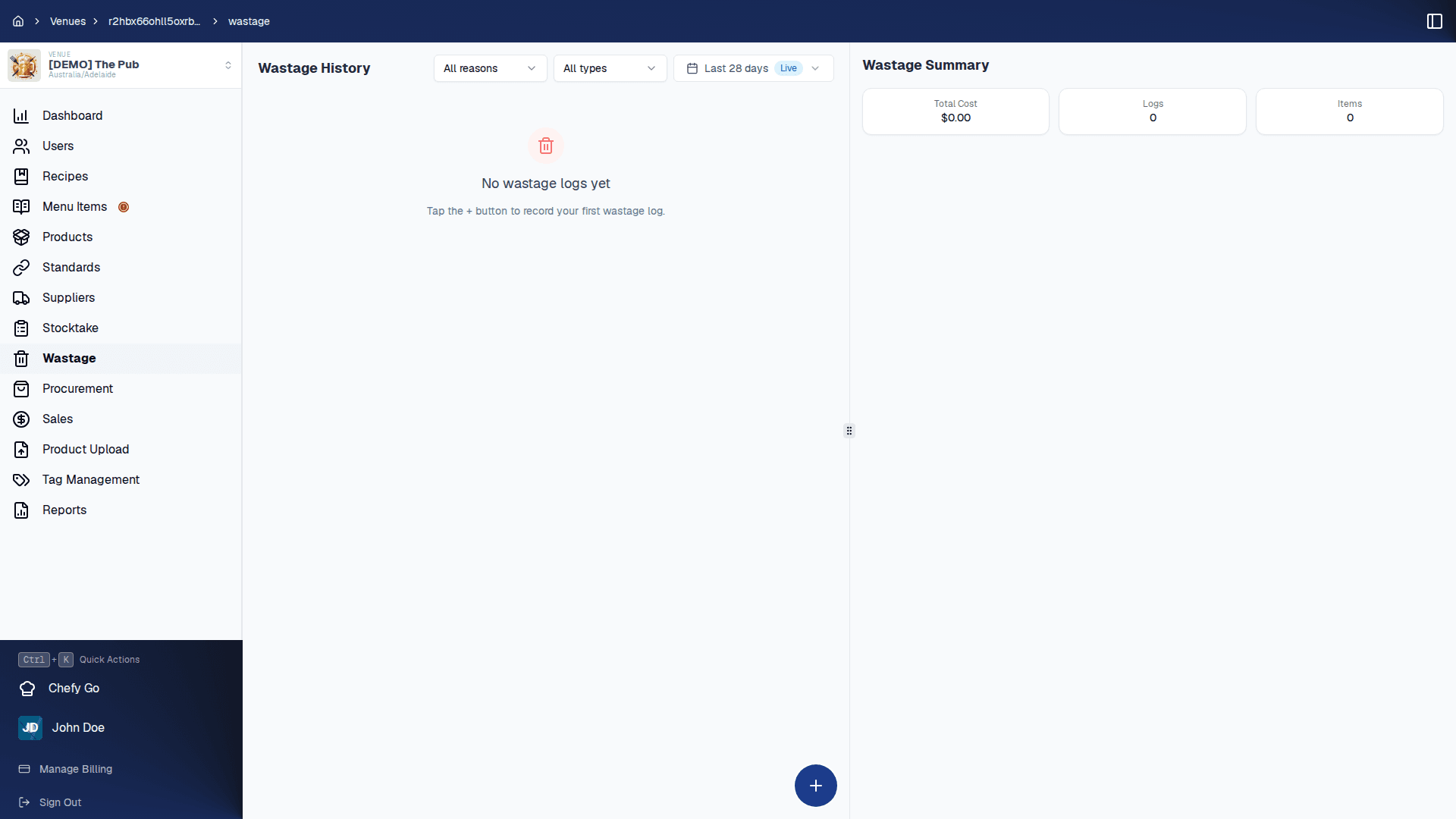Select Standards in the sidebar
The height and width of the screenshot is (819, 1456).
pyautogui.click(x=121, y=268)
